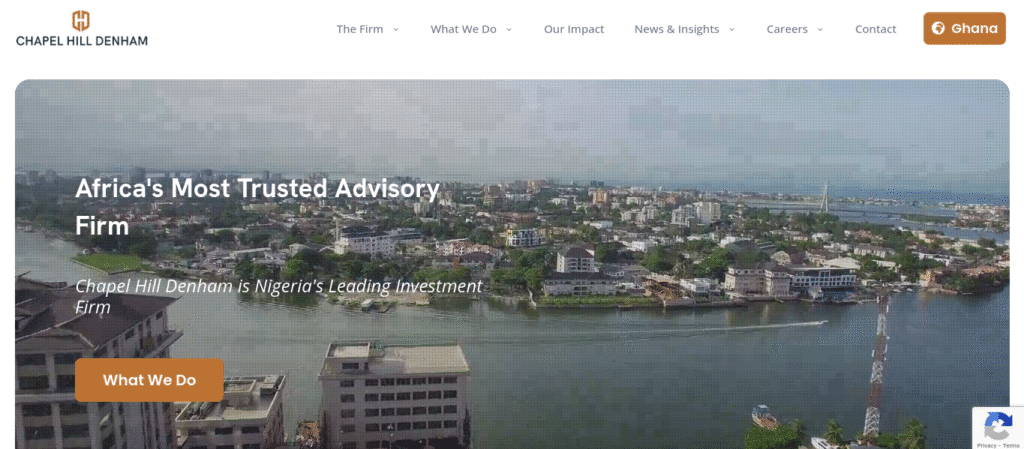Click the reCAPTCHA badge icon
This screenshot has width=1024, height=449.
(998, 428)
